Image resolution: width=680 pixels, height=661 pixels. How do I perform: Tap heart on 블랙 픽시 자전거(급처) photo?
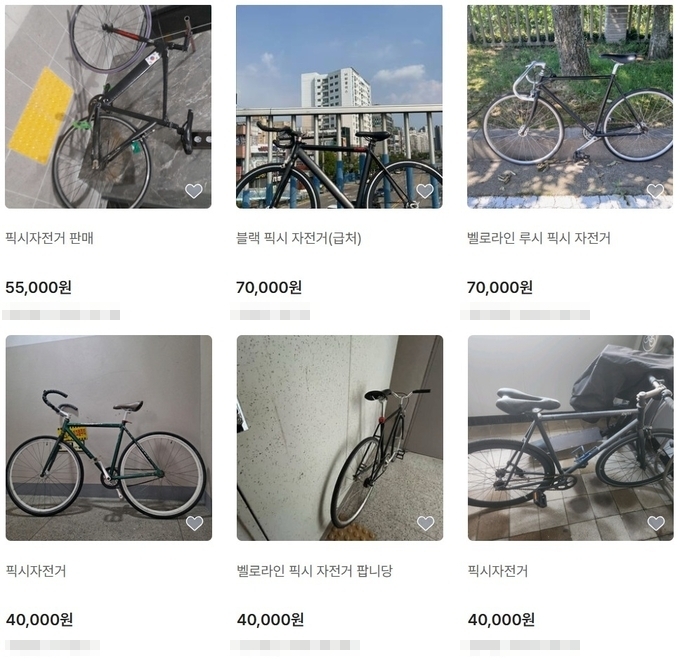(425, 191)
